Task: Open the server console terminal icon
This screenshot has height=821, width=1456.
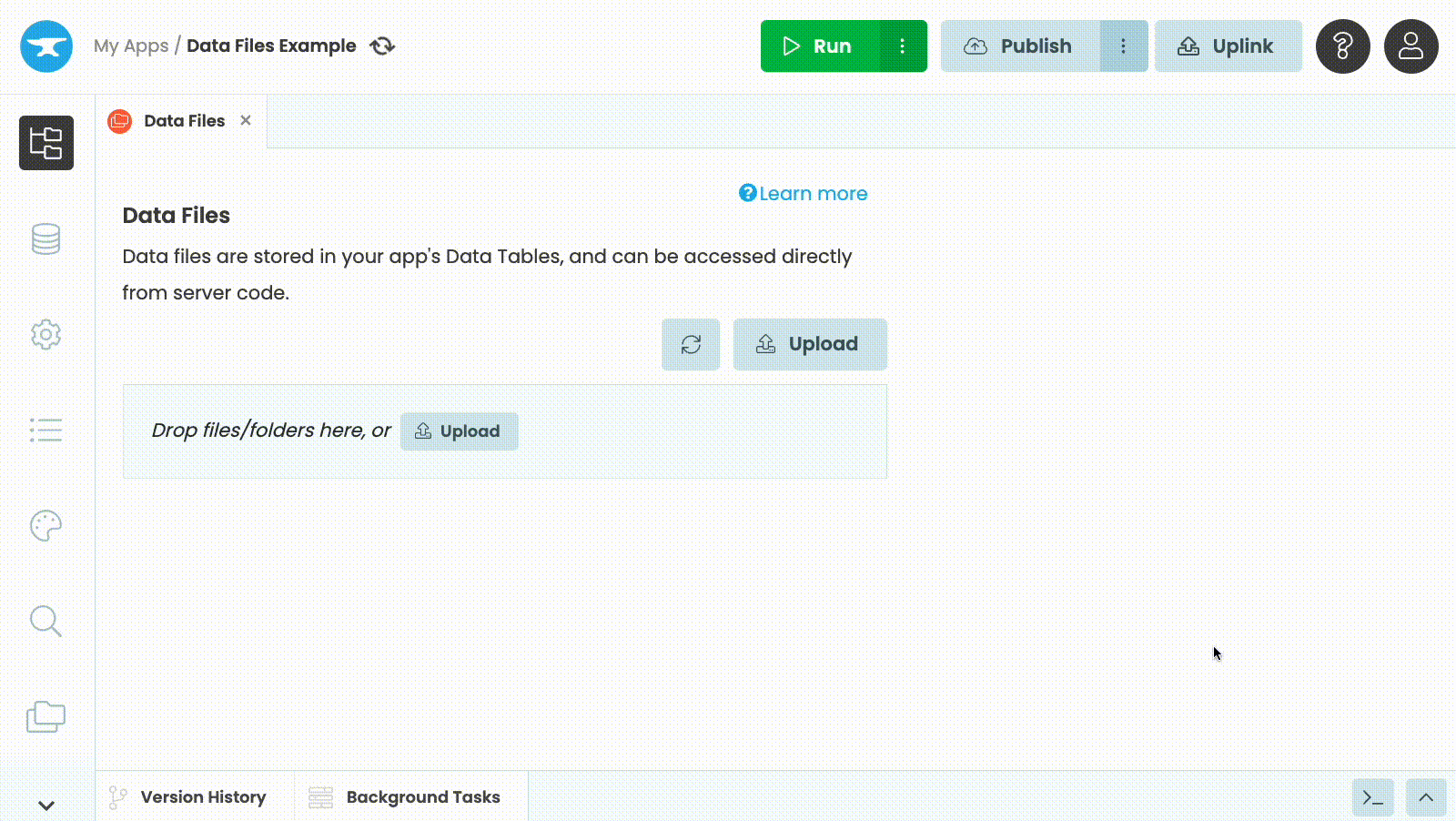Action: click(x=1373, y=798)
